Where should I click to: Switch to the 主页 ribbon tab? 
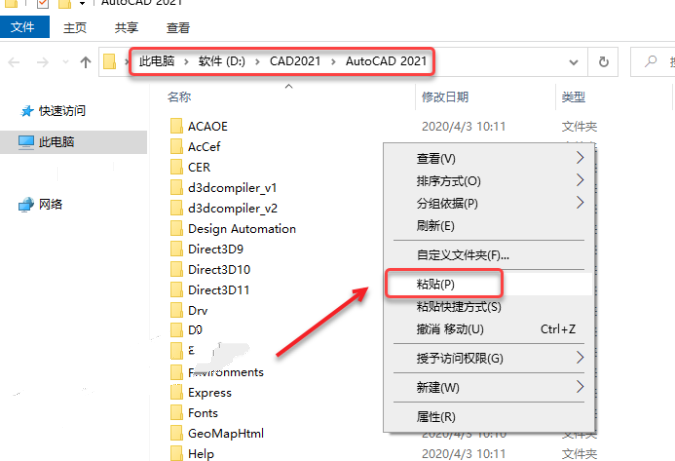75,28
